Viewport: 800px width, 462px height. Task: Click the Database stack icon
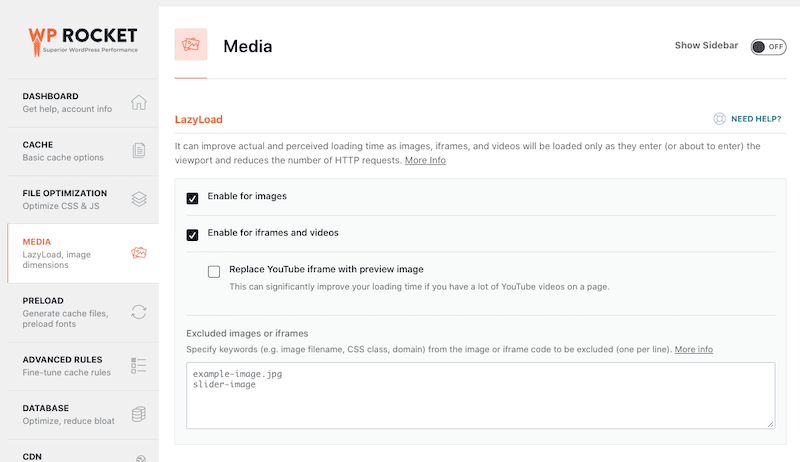coord(139,414)
